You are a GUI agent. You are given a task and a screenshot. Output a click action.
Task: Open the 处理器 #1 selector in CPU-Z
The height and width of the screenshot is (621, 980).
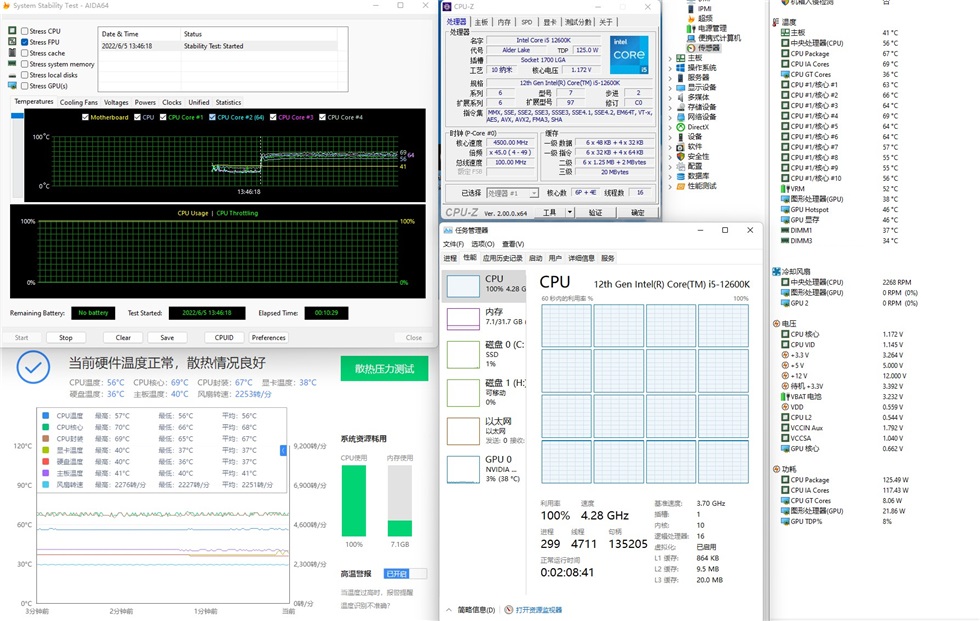[x=534, y=193]
